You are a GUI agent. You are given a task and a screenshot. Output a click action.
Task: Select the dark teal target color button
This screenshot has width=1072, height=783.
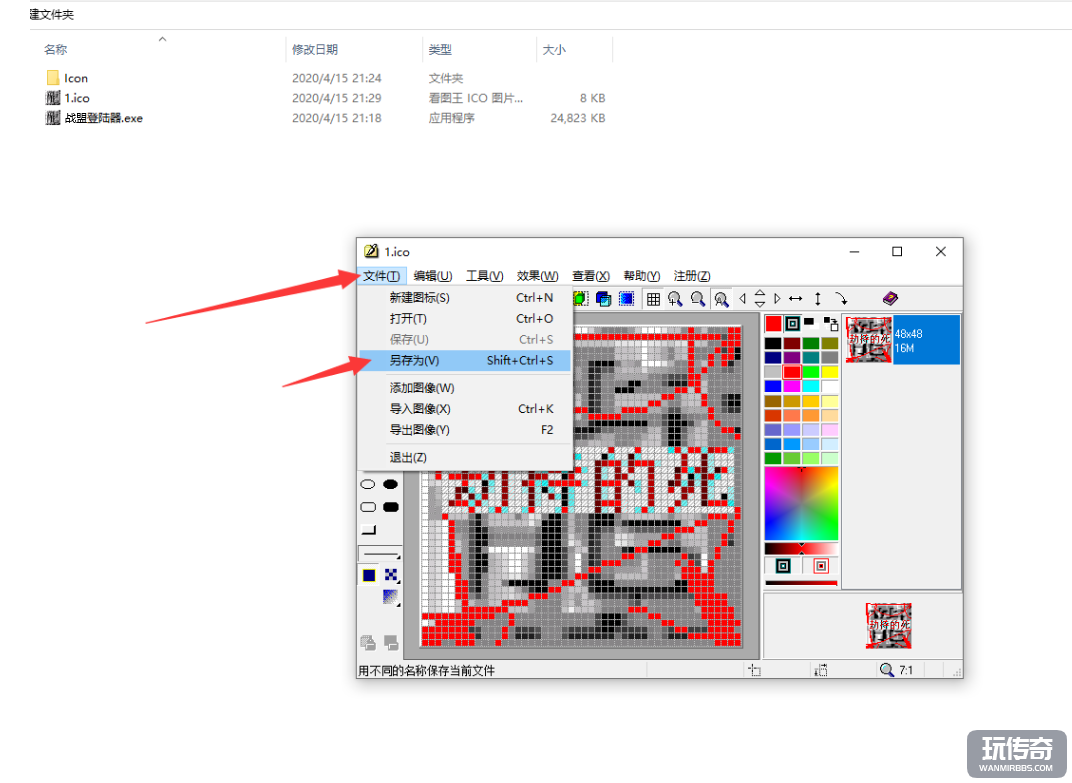(x=783, y=566)
